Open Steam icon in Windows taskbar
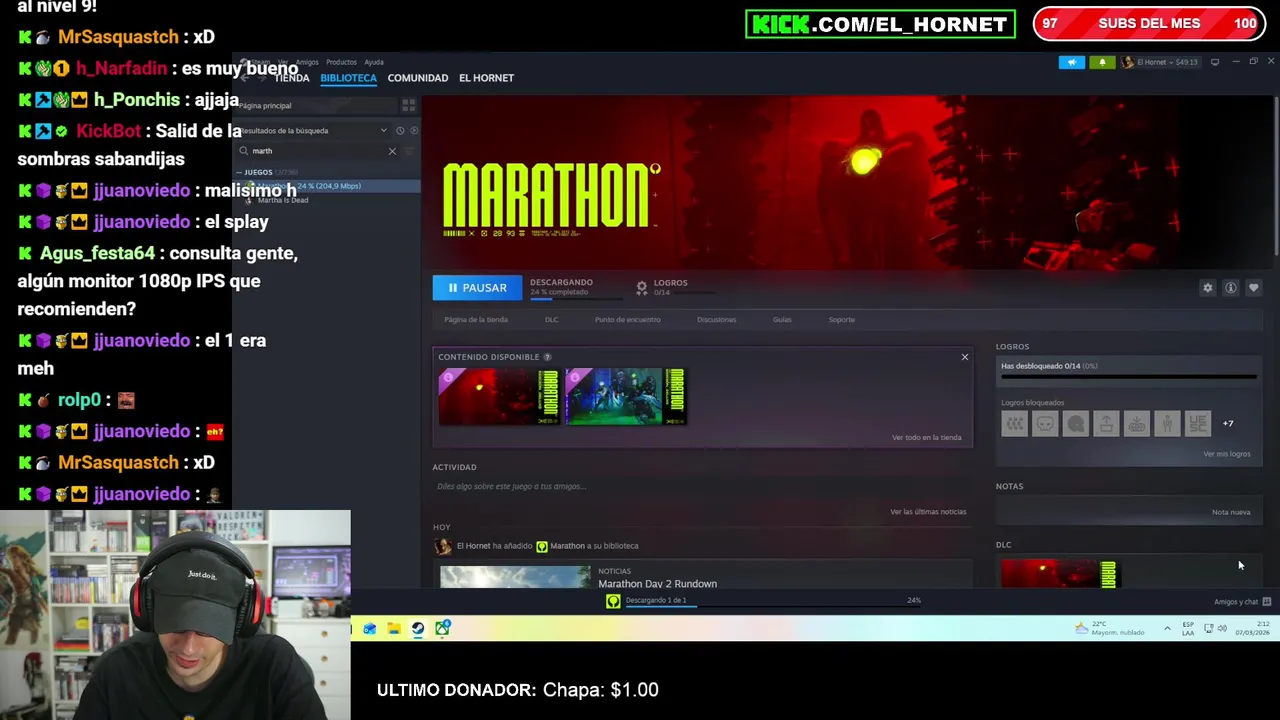The image size is (1280, 720). click(x=418, y=629)
